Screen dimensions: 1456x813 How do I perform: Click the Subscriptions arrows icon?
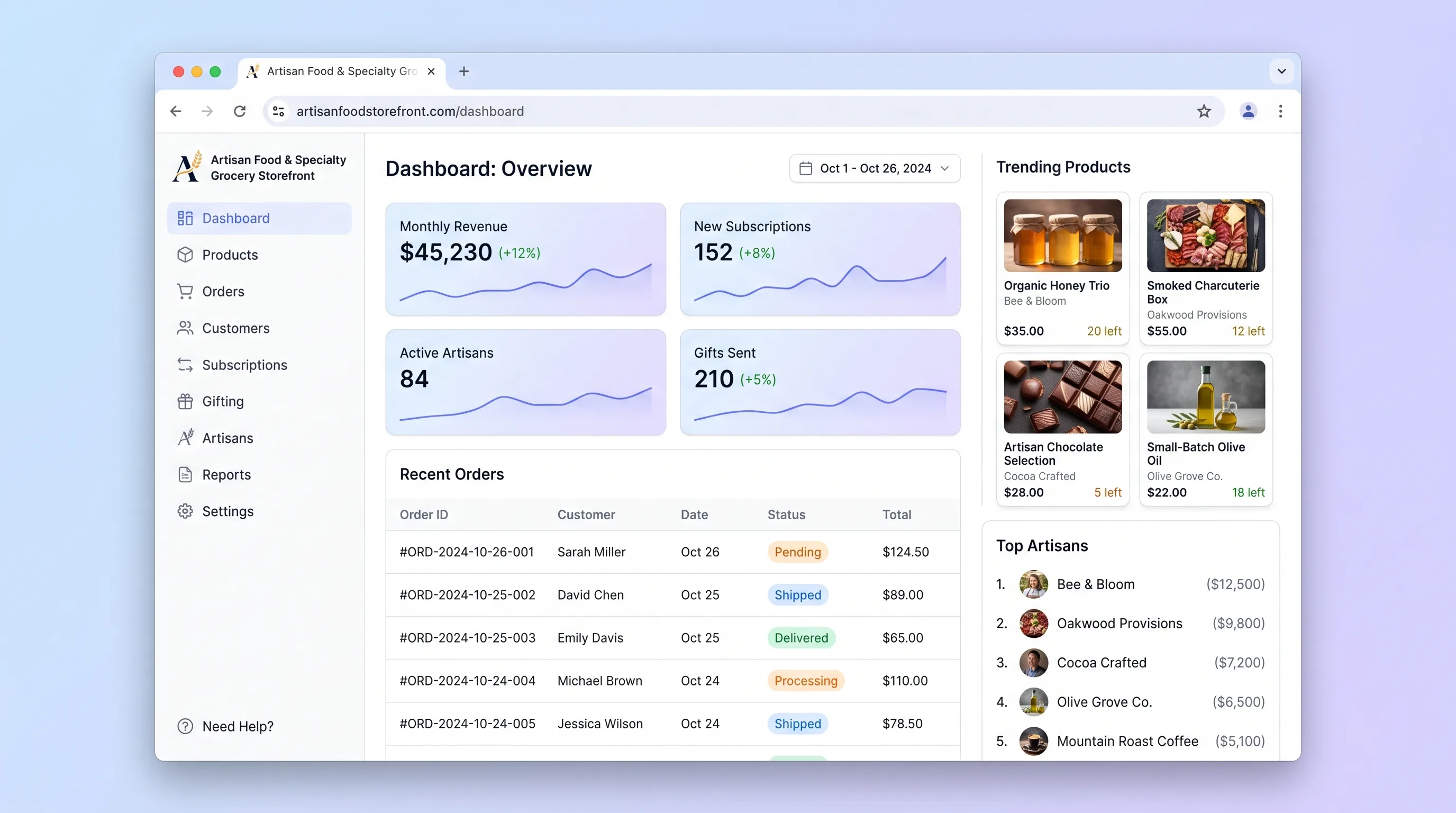click(185, 365)
